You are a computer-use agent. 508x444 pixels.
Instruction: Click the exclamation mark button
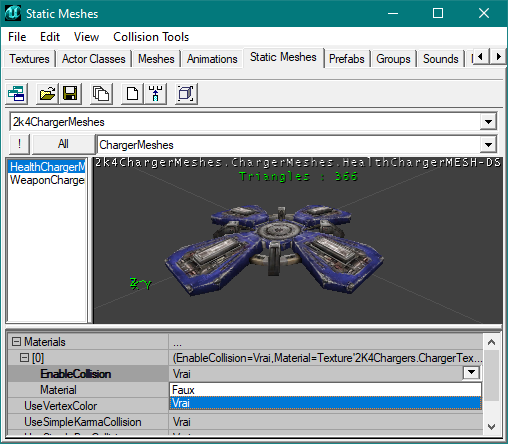[x=19, y=144]
